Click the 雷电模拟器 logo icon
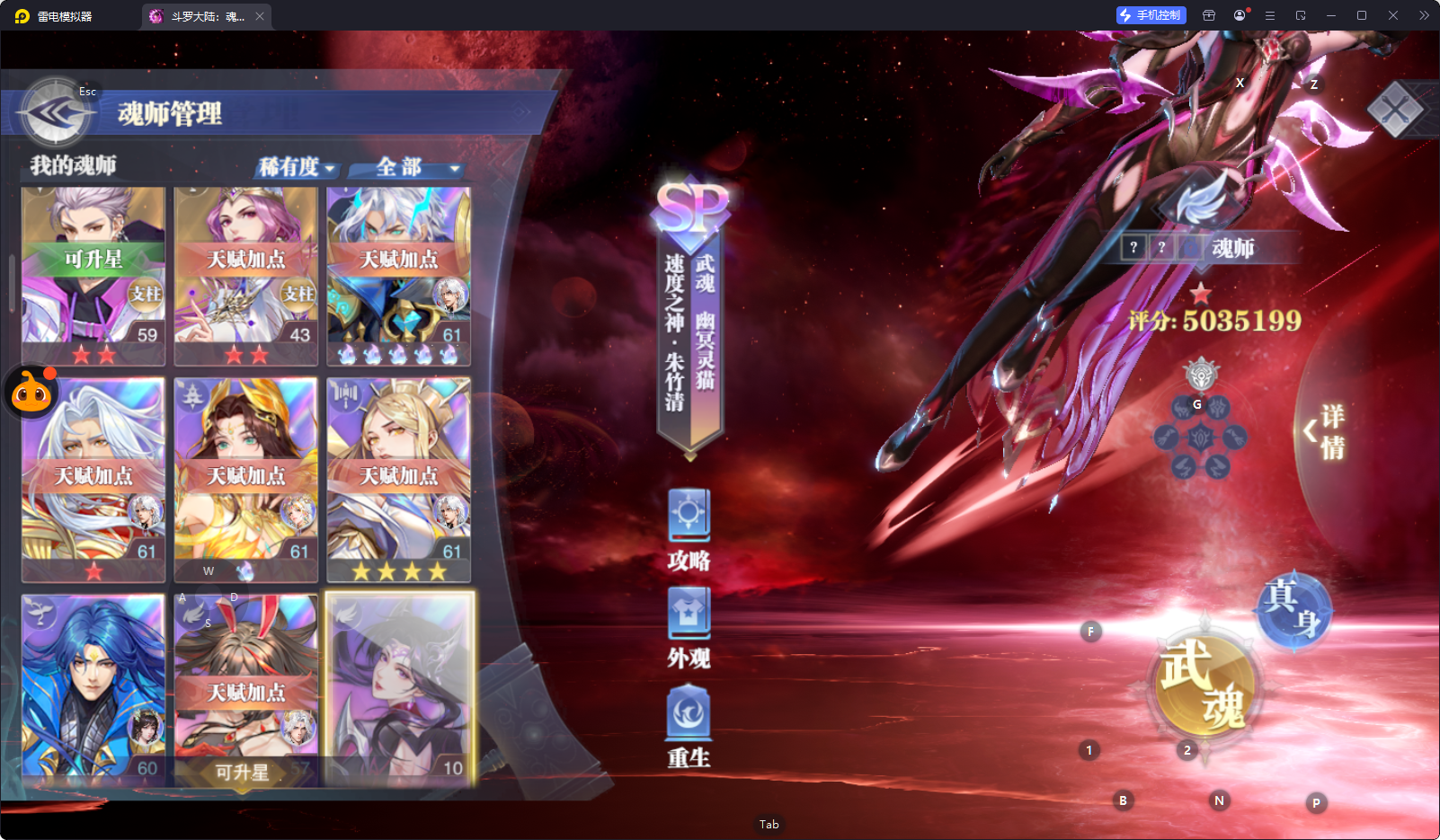 pos(22,16)
